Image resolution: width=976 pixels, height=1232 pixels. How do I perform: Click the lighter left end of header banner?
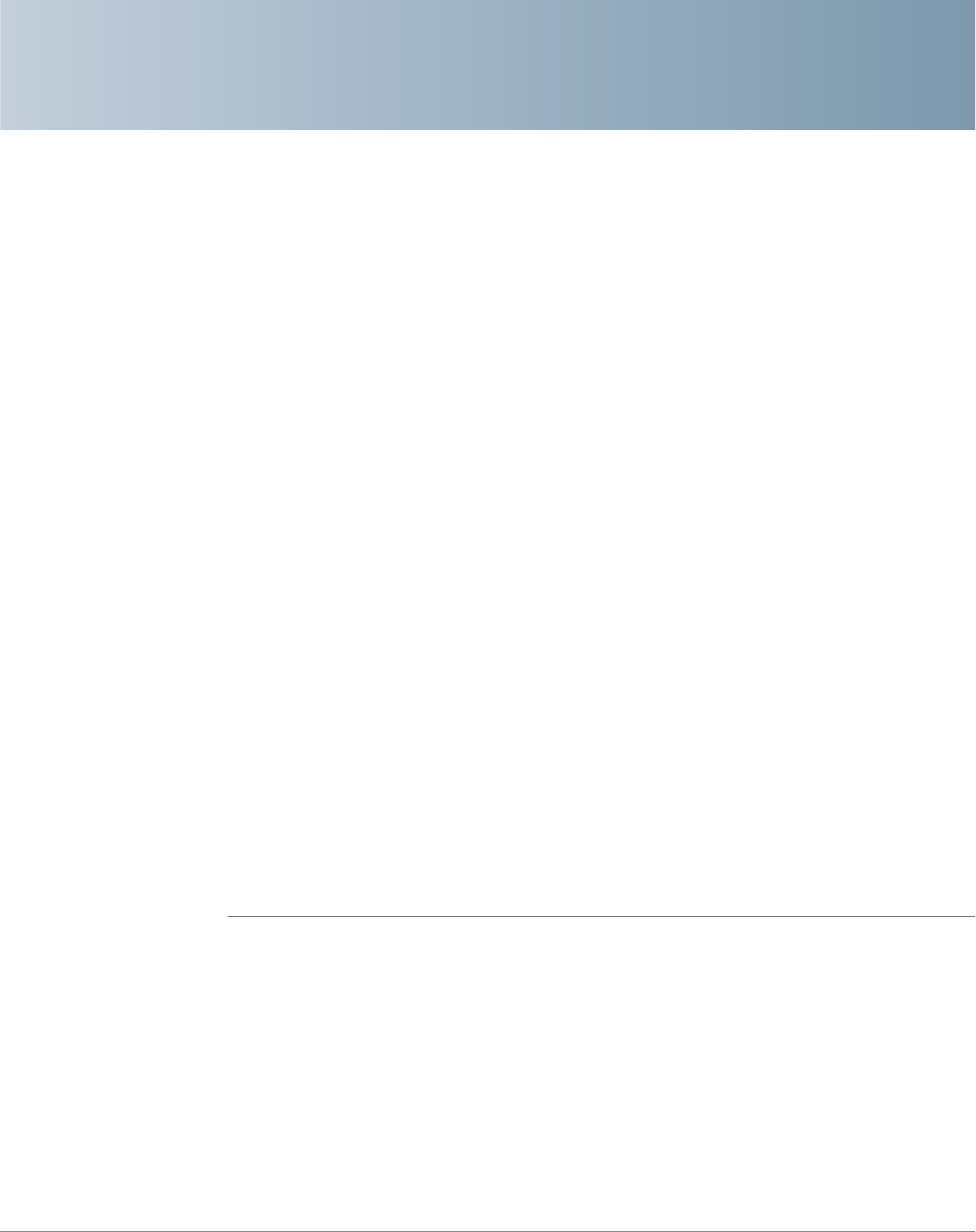(x=54, y=65)
